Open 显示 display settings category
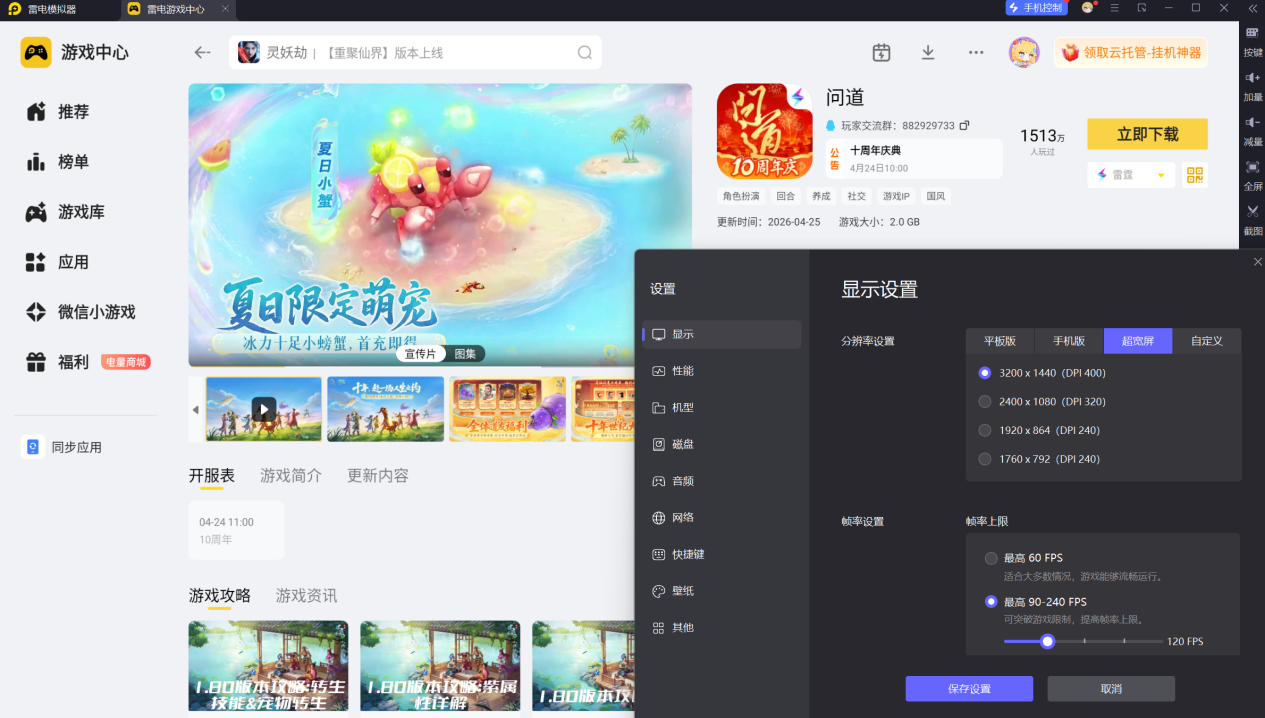The height and width of the screenshot is (718, 1265). click(721, 334)
